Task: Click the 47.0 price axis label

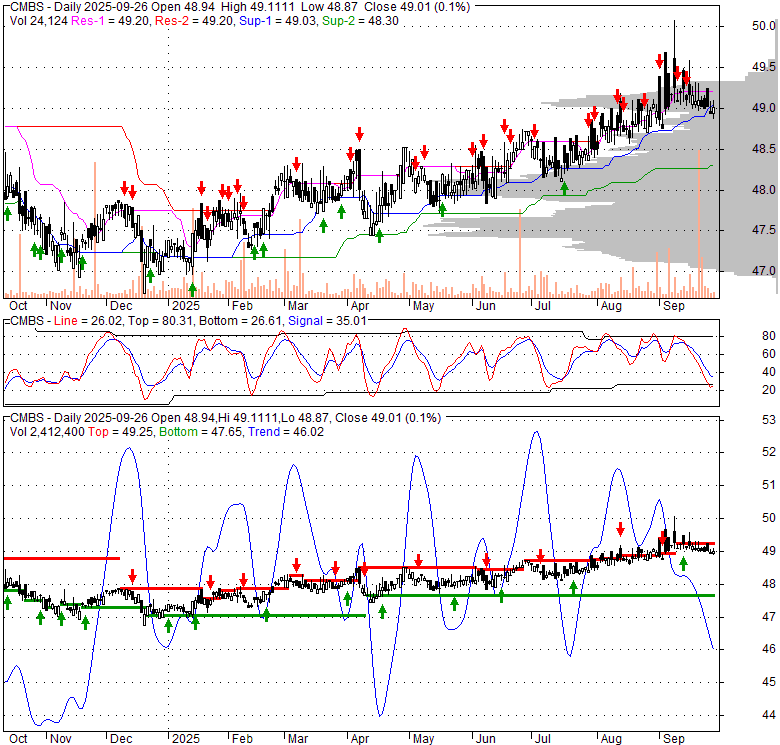Action: point(764,271)
